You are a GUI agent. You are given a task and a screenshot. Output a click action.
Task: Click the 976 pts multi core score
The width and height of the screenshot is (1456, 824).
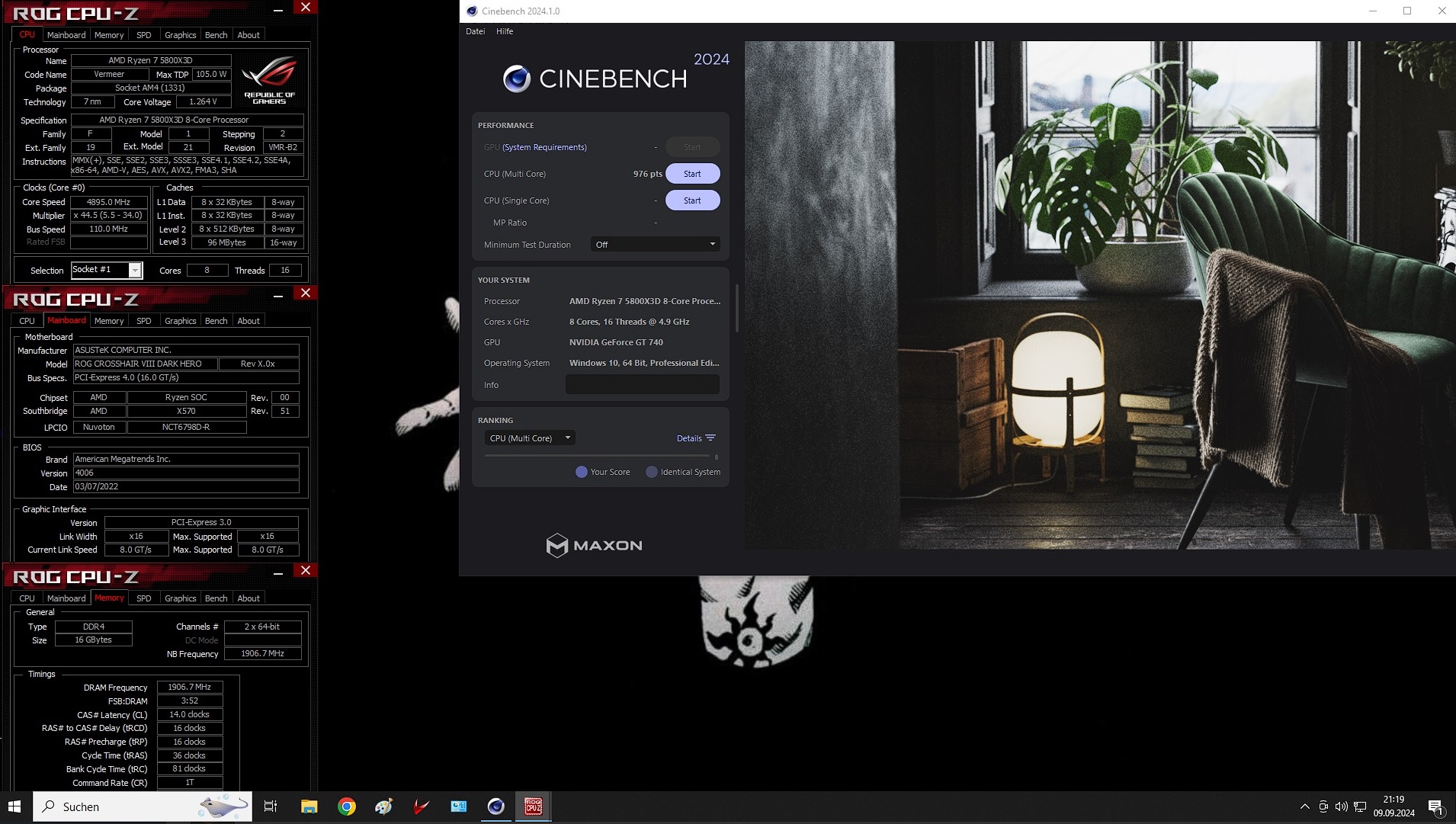pos(647,174)
